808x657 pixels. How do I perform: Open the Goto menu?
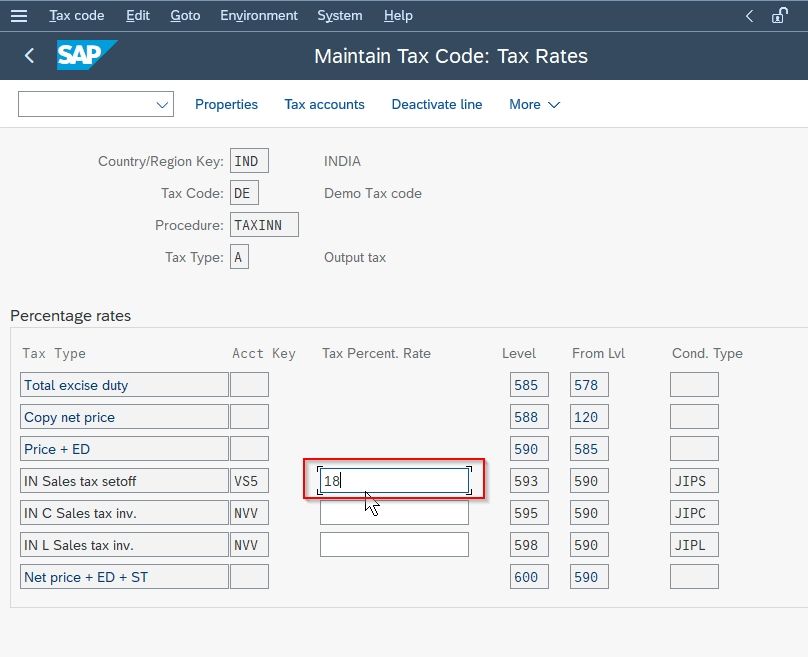click(185, 15)
